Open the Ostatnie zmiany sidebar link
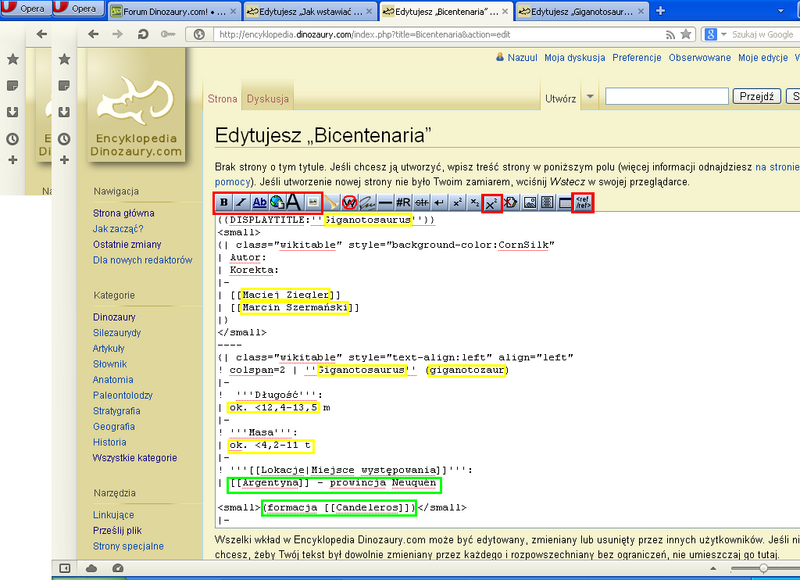 (x=126, y=244)
